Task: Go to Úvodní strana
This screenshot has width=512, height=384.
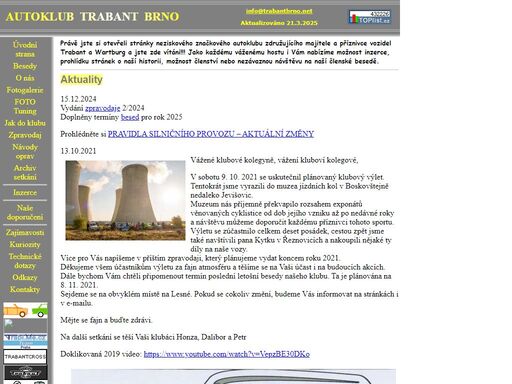Action: click(25, 49)
